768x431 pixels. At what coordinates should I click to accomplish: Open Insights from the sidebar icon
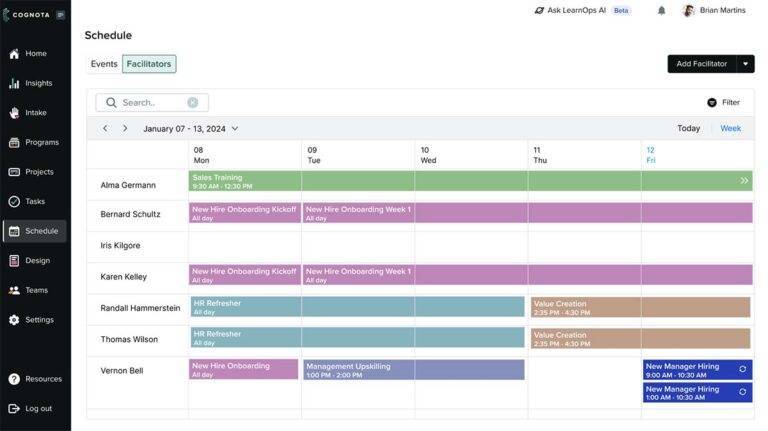14,83
